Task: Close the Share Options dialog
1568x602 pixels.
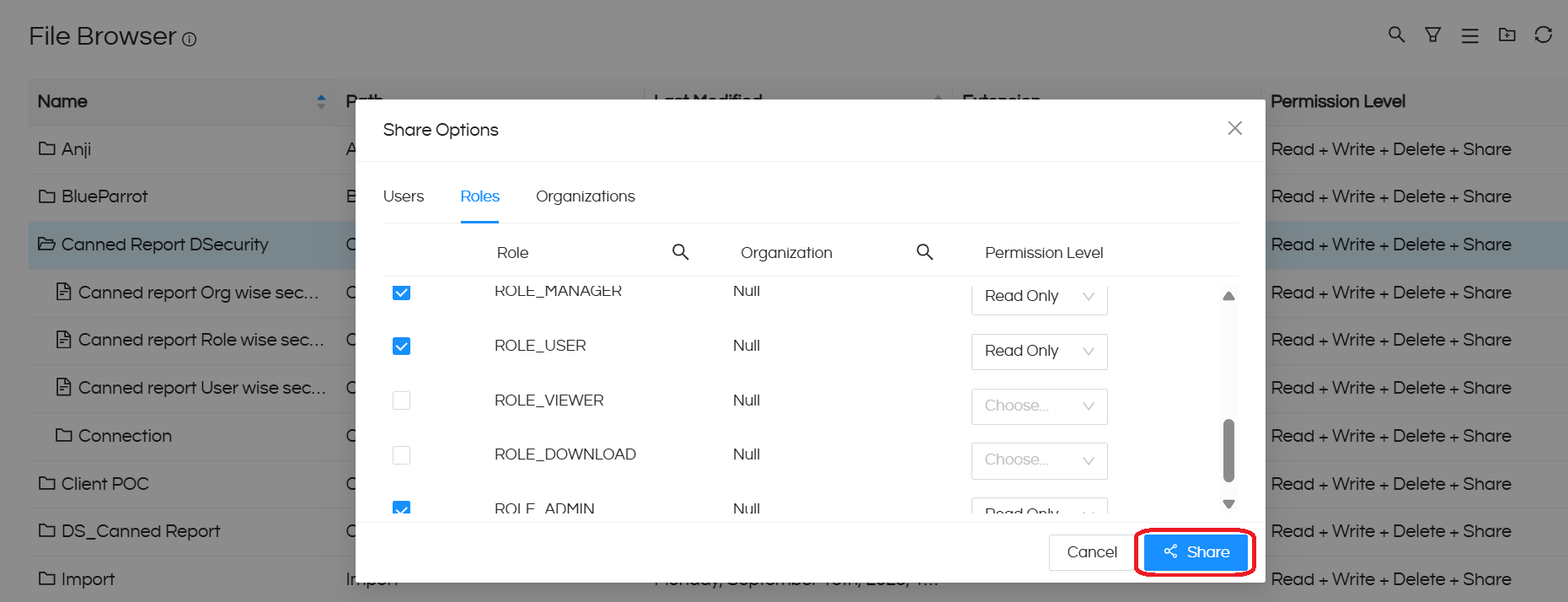Action: tap(1234, 128)
